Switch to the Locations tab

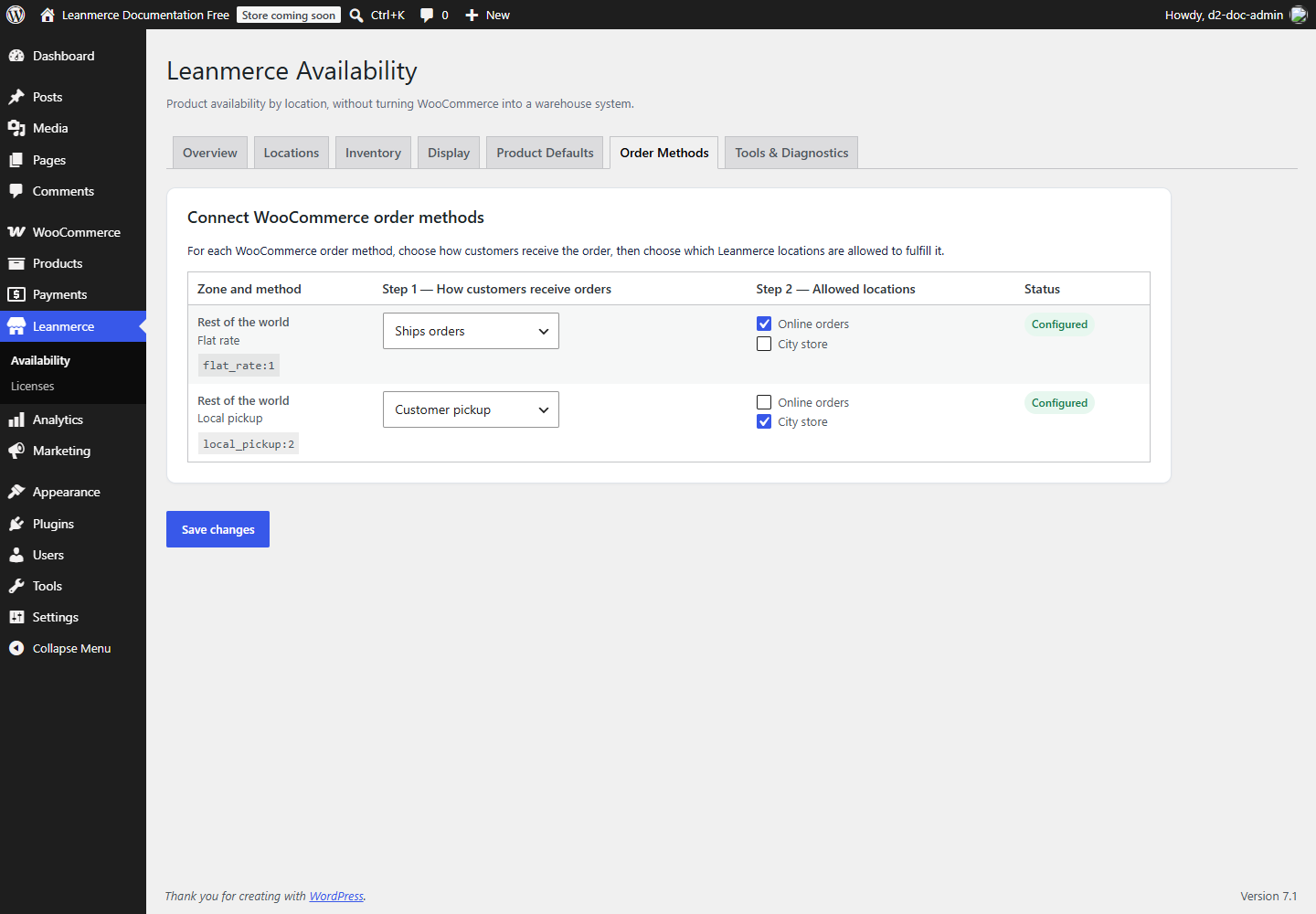[292, 153]
